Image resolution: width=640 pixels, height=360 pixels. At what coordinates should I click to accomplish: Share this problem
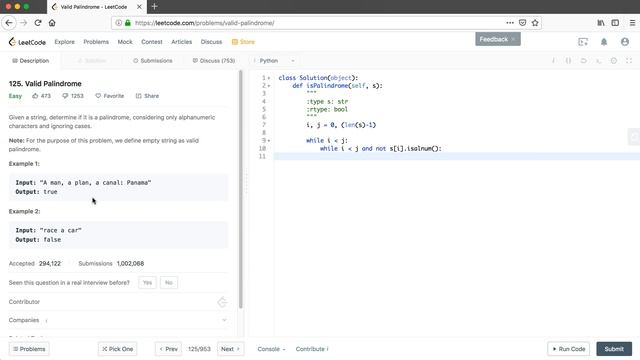pyautogui.click(x=147, y=96)
